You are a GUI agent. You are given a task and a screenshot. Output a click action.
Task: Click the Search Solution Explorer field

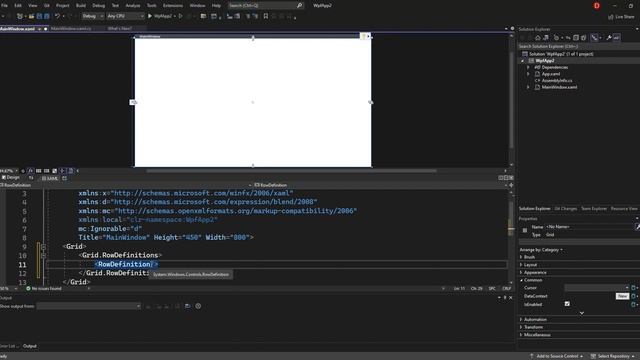tap(578, 46)
